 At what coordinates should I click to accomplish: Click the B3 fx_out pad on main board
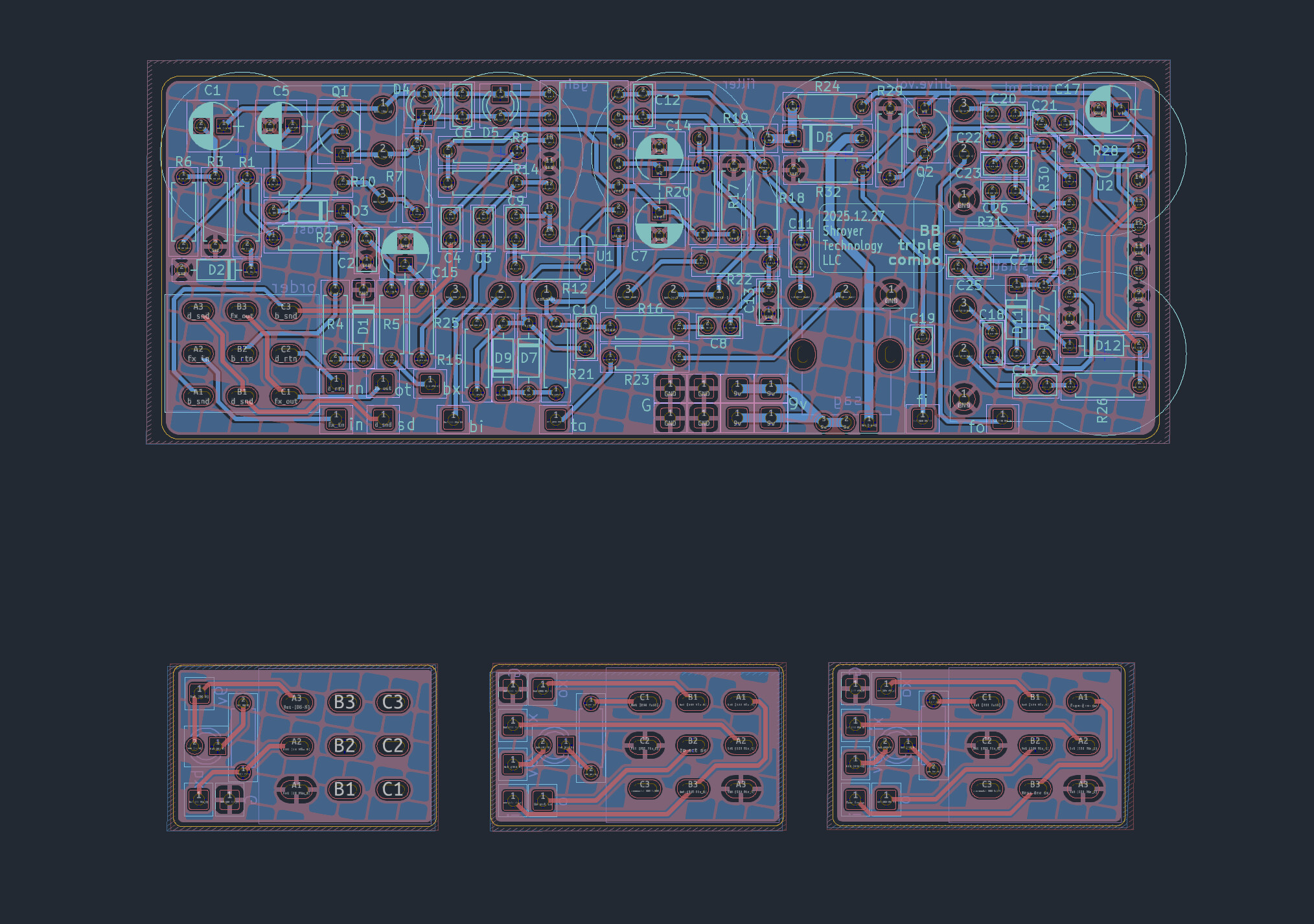[242, 311]
